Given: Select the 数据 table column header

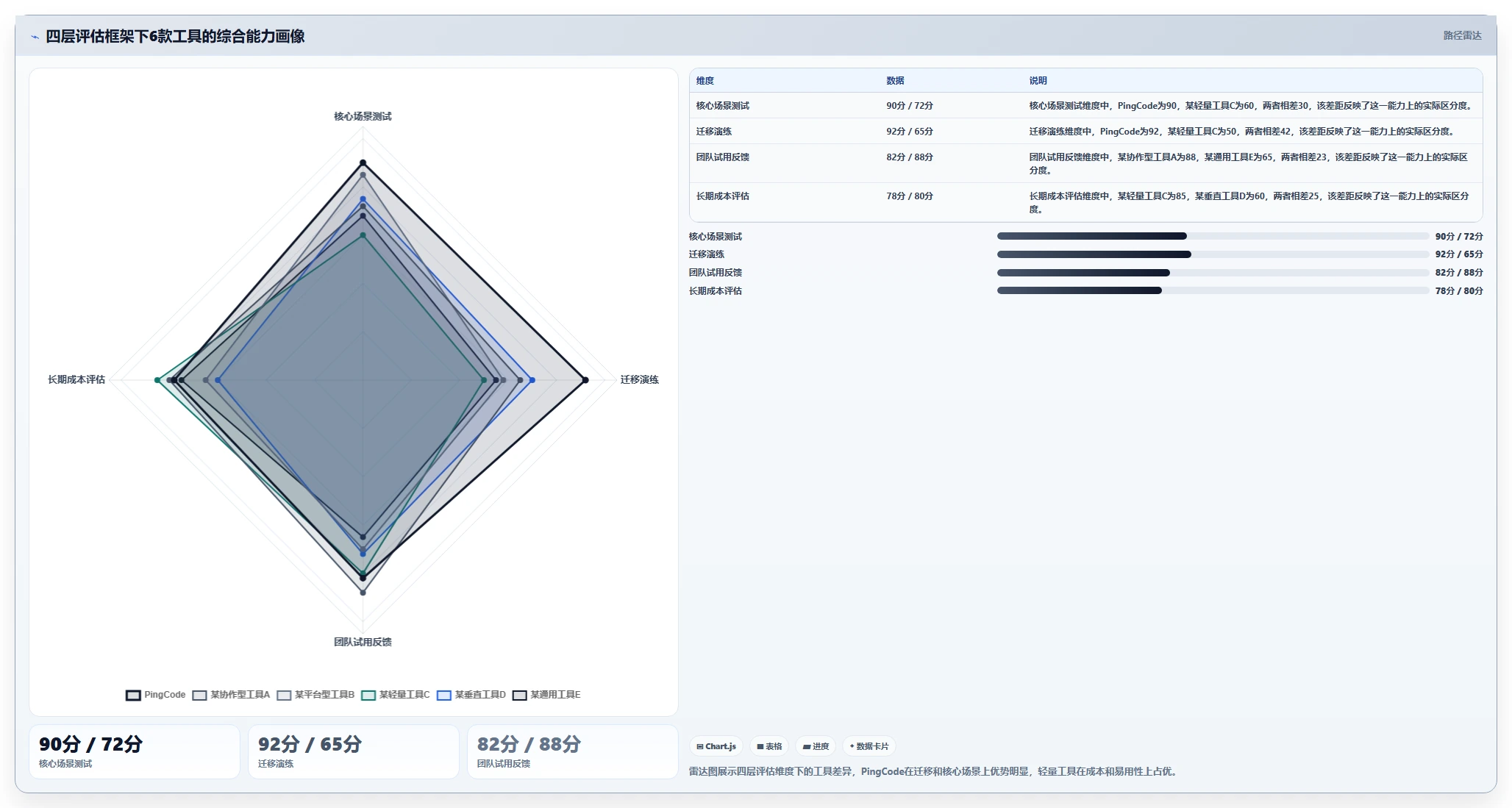Looking at the screenshot, I should [x=895, y=81].
